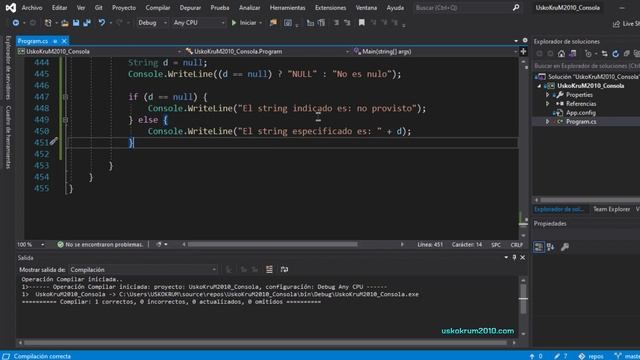Image resolution: width=640 pixels, height=360 pixels.
Task: Click the collapse all icon in Solution Explorer
Action: [627, 53]
